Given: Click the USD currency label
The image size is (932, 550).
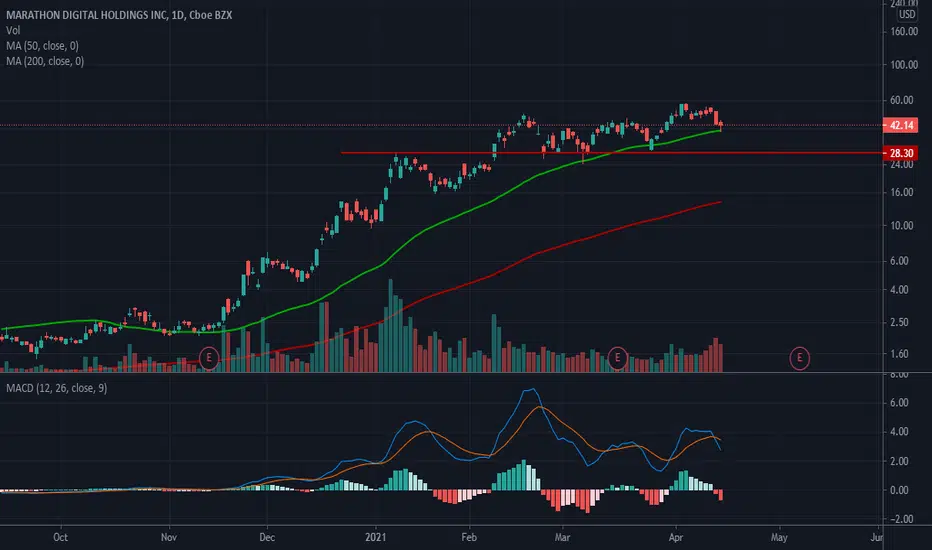Looking at the screenshot, I should [907, 14].
